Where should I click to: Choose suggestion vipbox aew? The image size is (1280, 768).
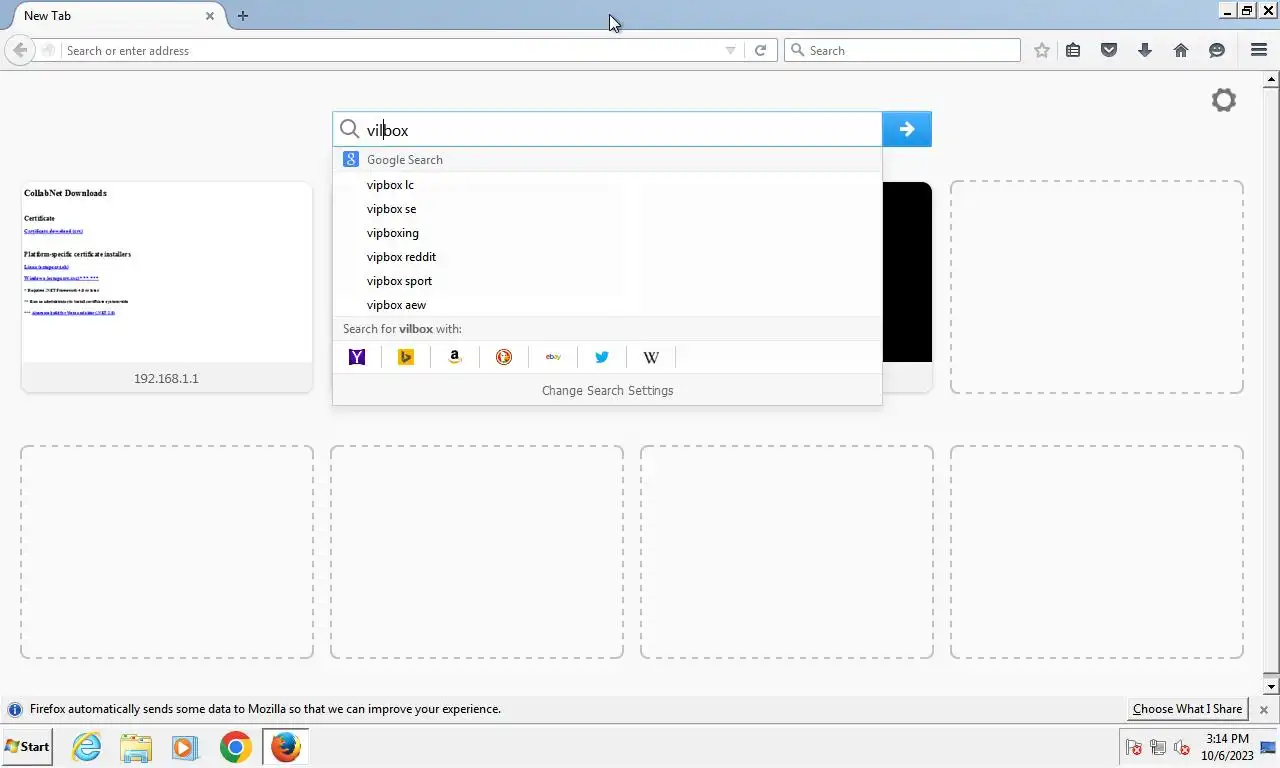tap(607, 305)
